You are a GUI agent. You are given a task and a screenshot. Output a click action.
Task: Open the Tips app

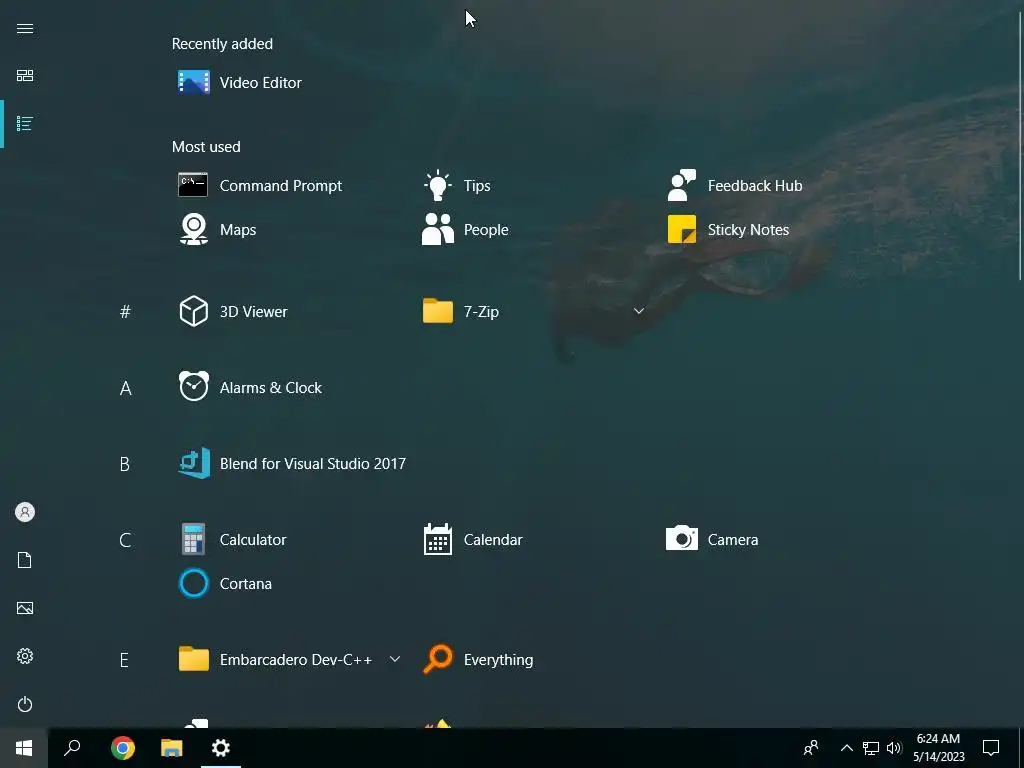coord(457,185)
